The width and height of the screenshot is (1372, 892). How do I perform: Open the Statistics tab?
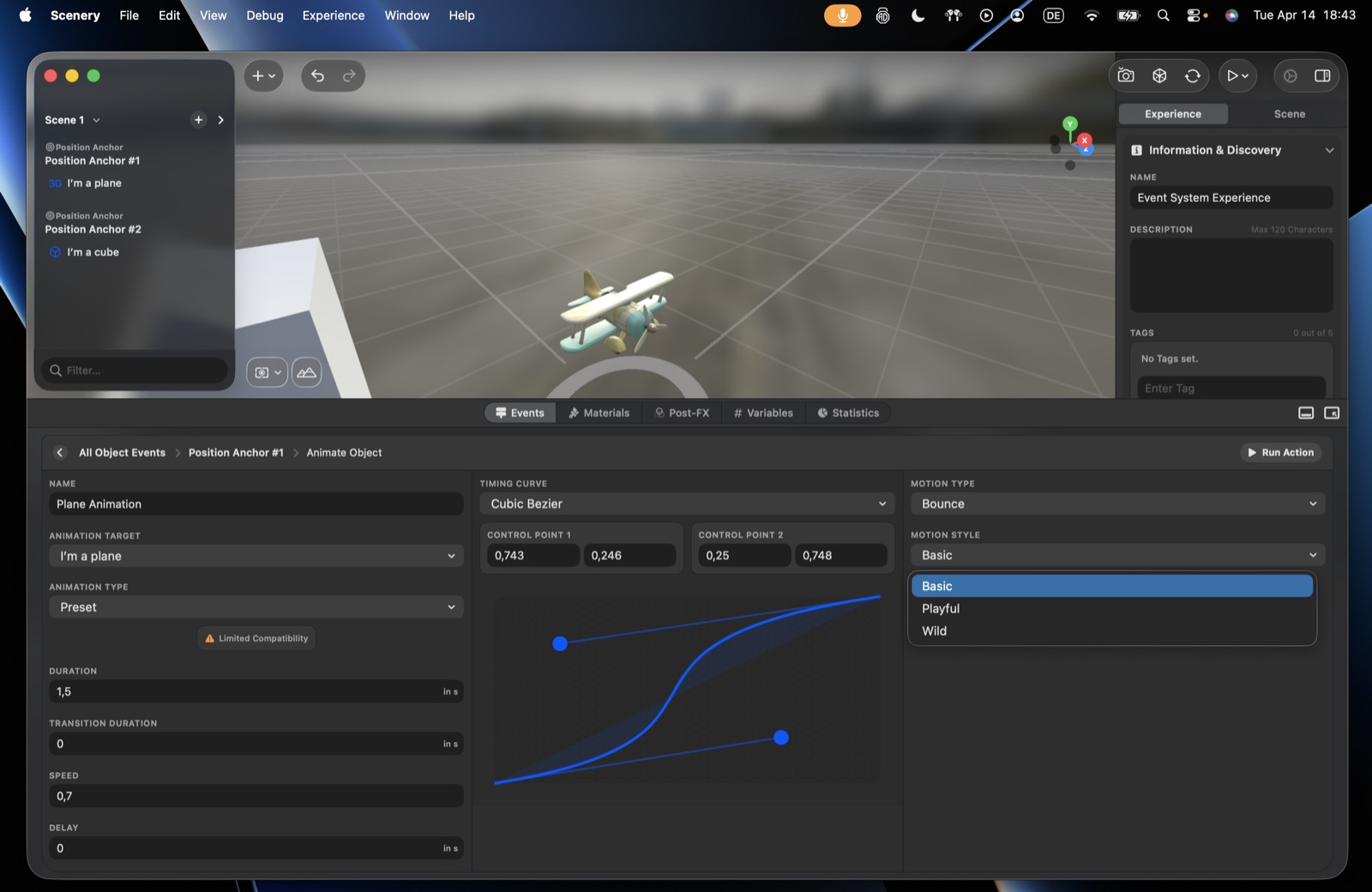coord(848,413)
